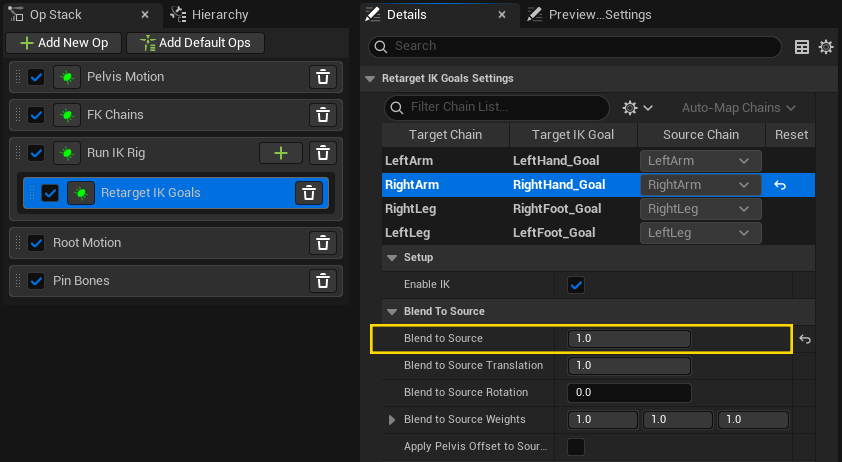Disable the Pin Bones op checkbox

(36, 281)
